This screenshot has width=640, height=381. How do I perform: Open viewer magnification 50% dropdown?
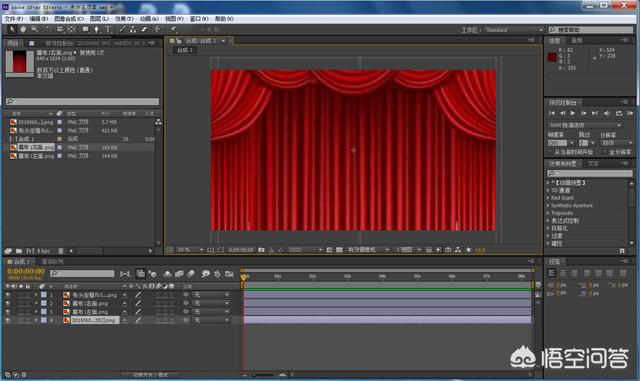pos(190,250)
